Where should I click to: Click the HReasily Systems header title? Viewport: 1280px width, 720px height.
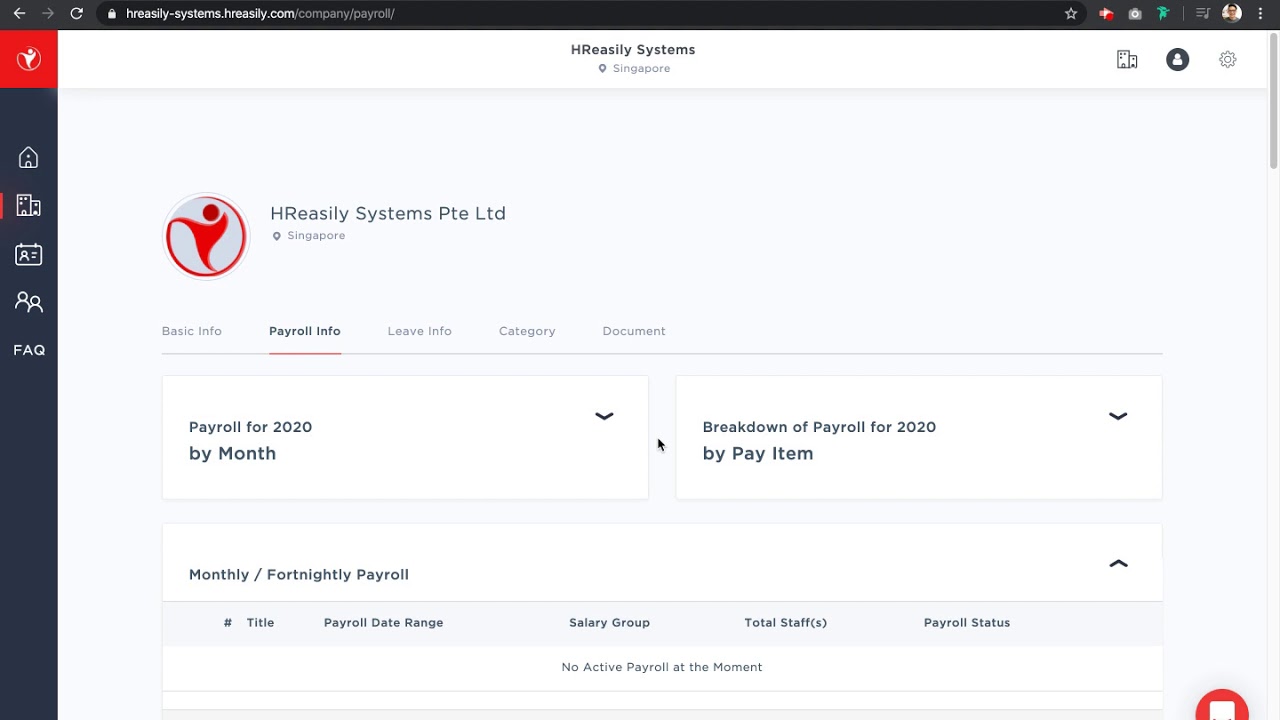[633, 49]
